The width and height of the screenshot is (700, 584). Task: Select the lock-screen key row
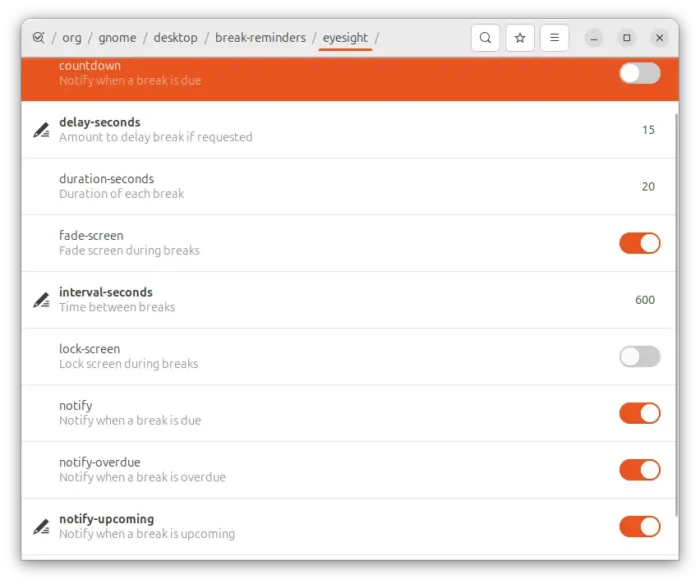349,357
